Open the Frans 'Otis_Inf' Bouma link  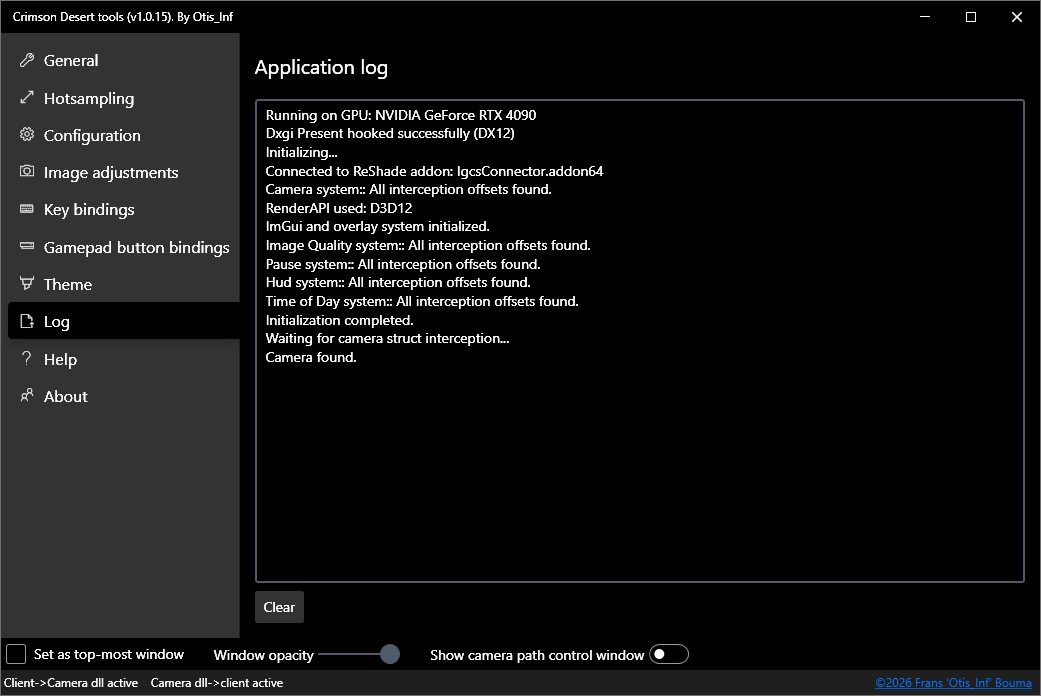click(953, 683)
